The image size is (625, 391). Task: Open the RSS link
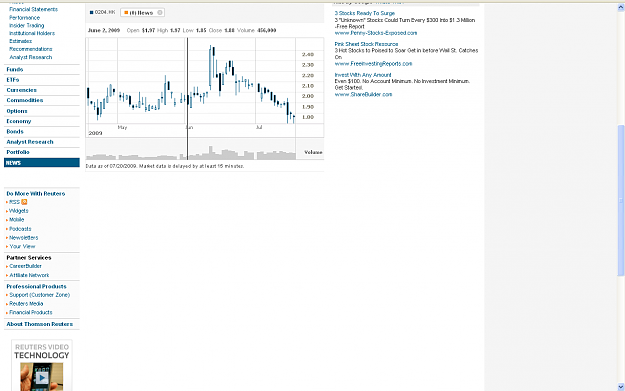coord(14,202)
